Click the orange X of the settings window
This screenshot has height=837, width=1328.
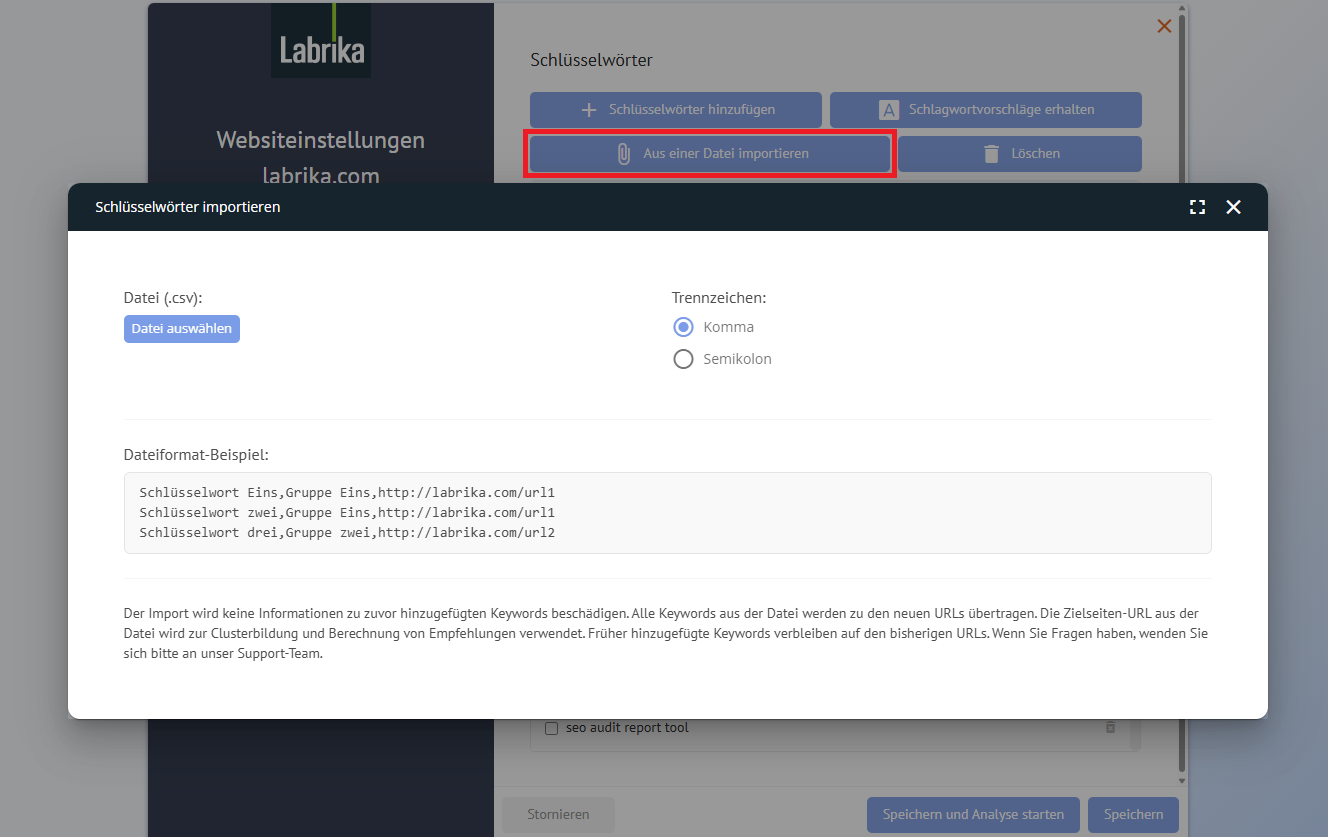(1164, 26)
